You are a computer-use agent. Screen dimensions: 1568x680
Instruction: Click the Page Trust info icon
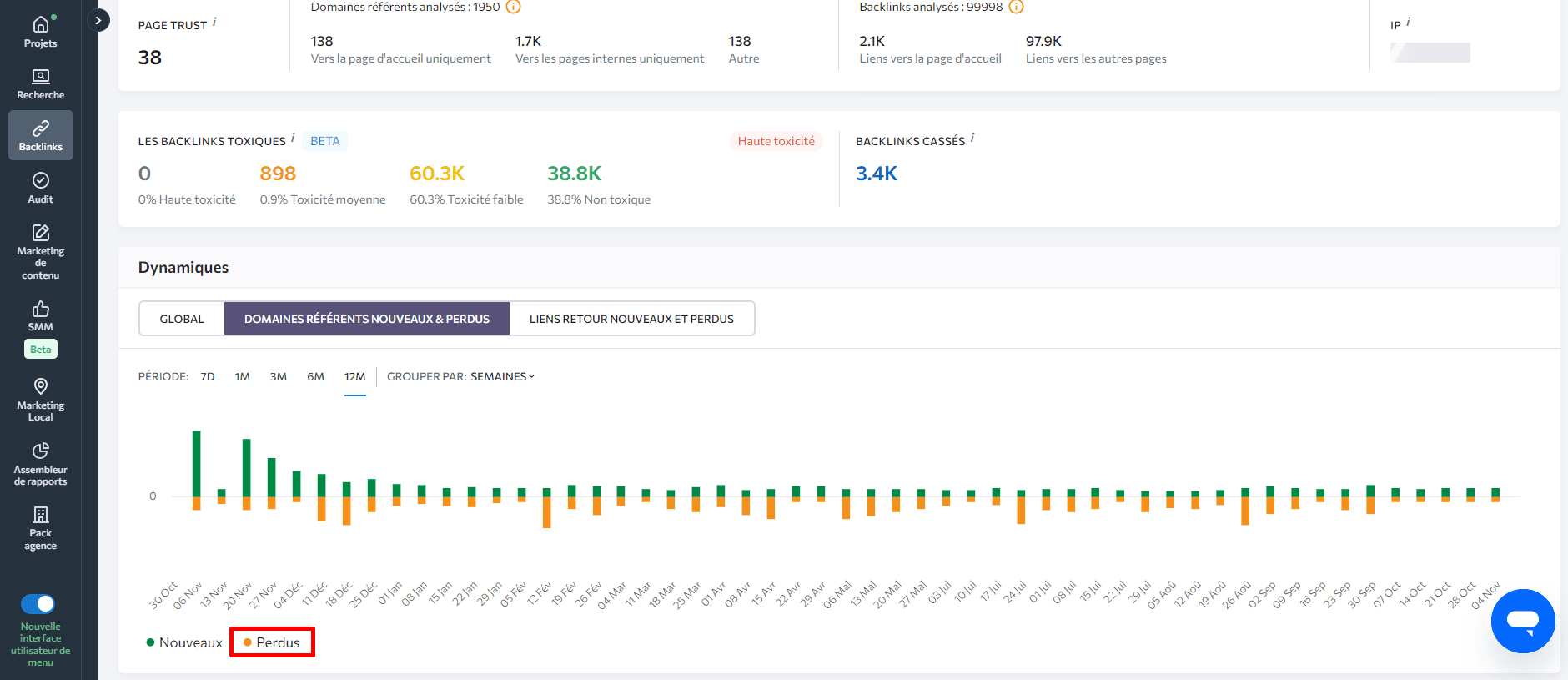(214, 22)
